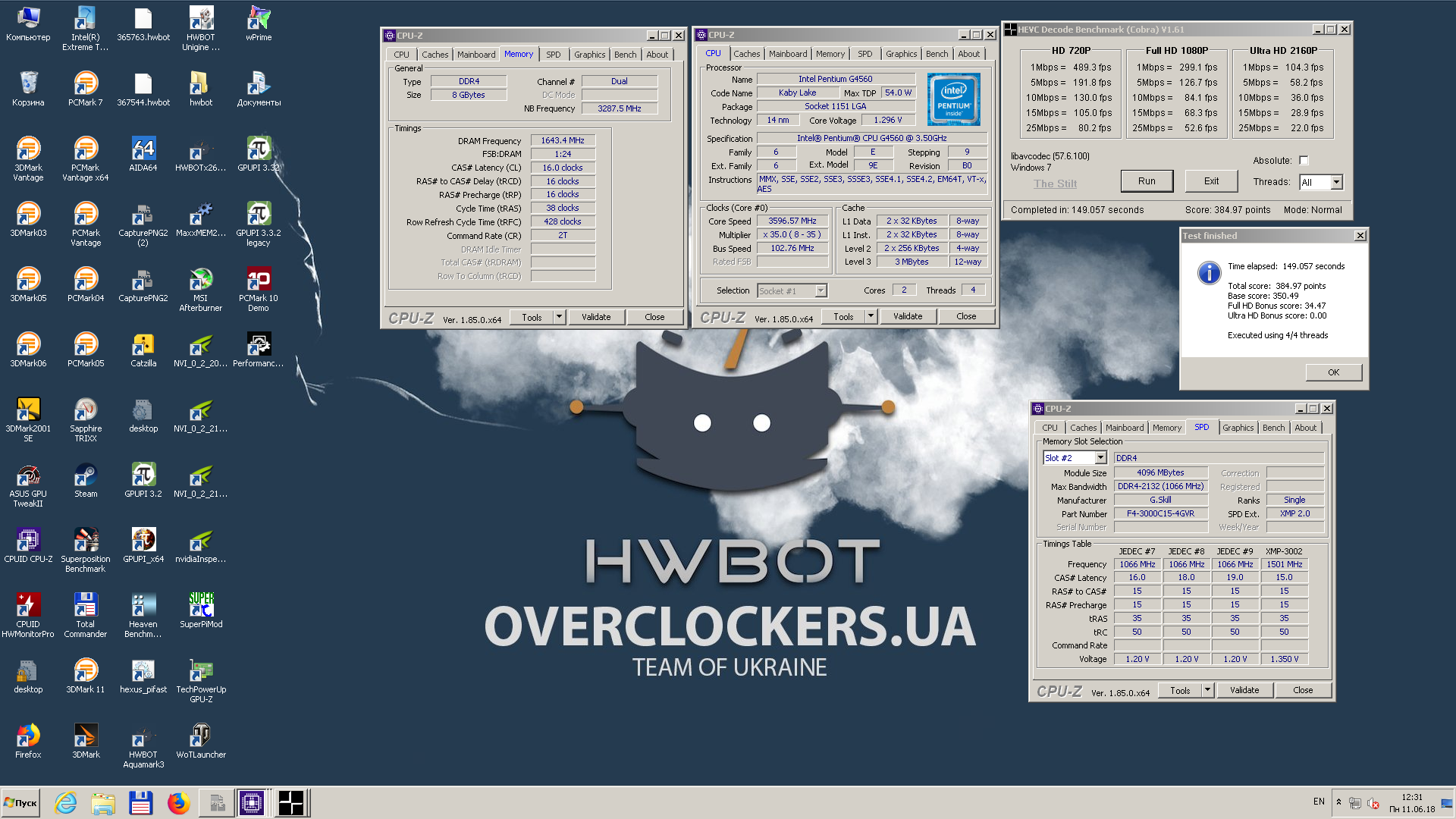Launch Heaven Benchmark desktop shortcut

[x=143, y=616]
